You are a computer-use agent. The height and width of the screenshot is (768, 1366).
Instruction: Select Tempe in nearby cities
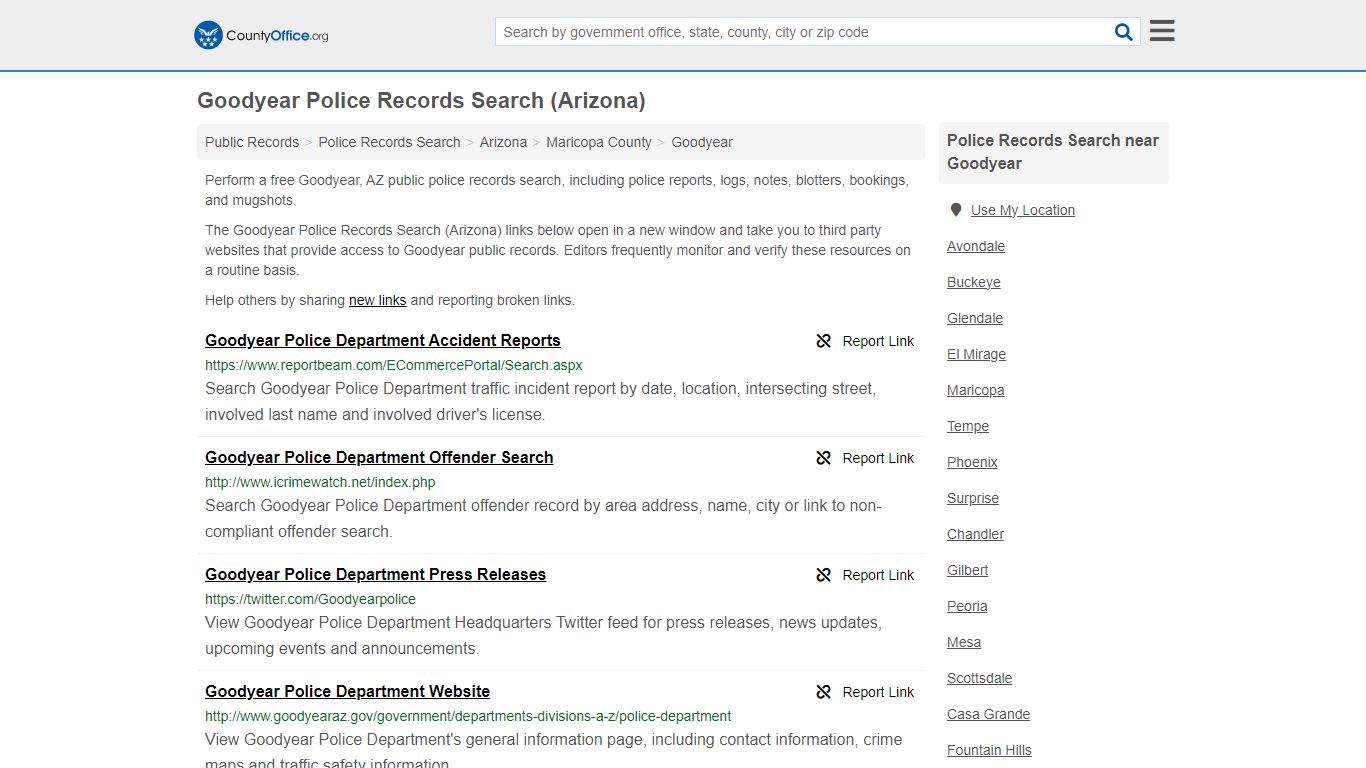click(x=968, y=426)
